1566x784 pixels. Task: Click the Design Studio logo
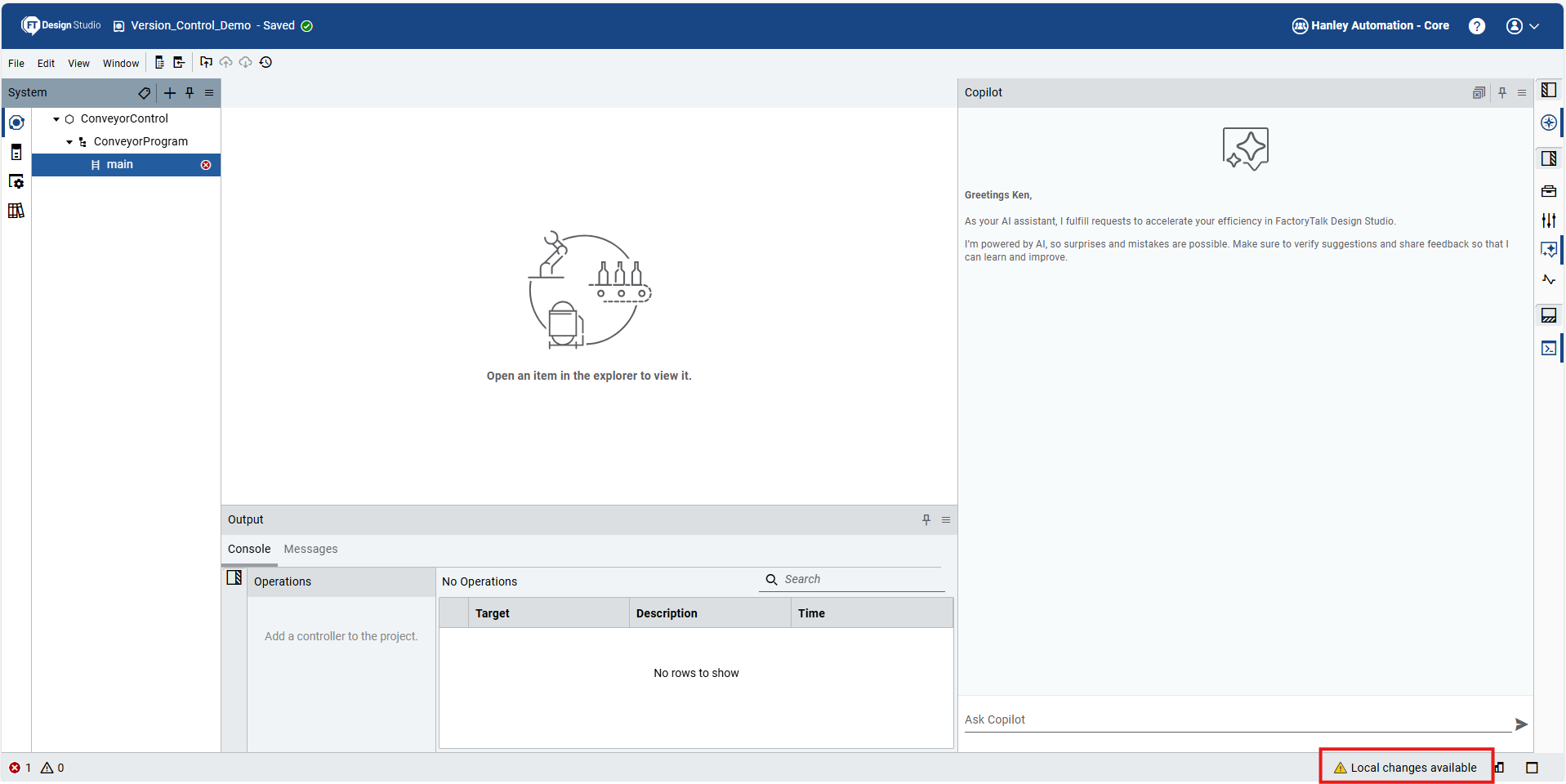pos(60,25)
